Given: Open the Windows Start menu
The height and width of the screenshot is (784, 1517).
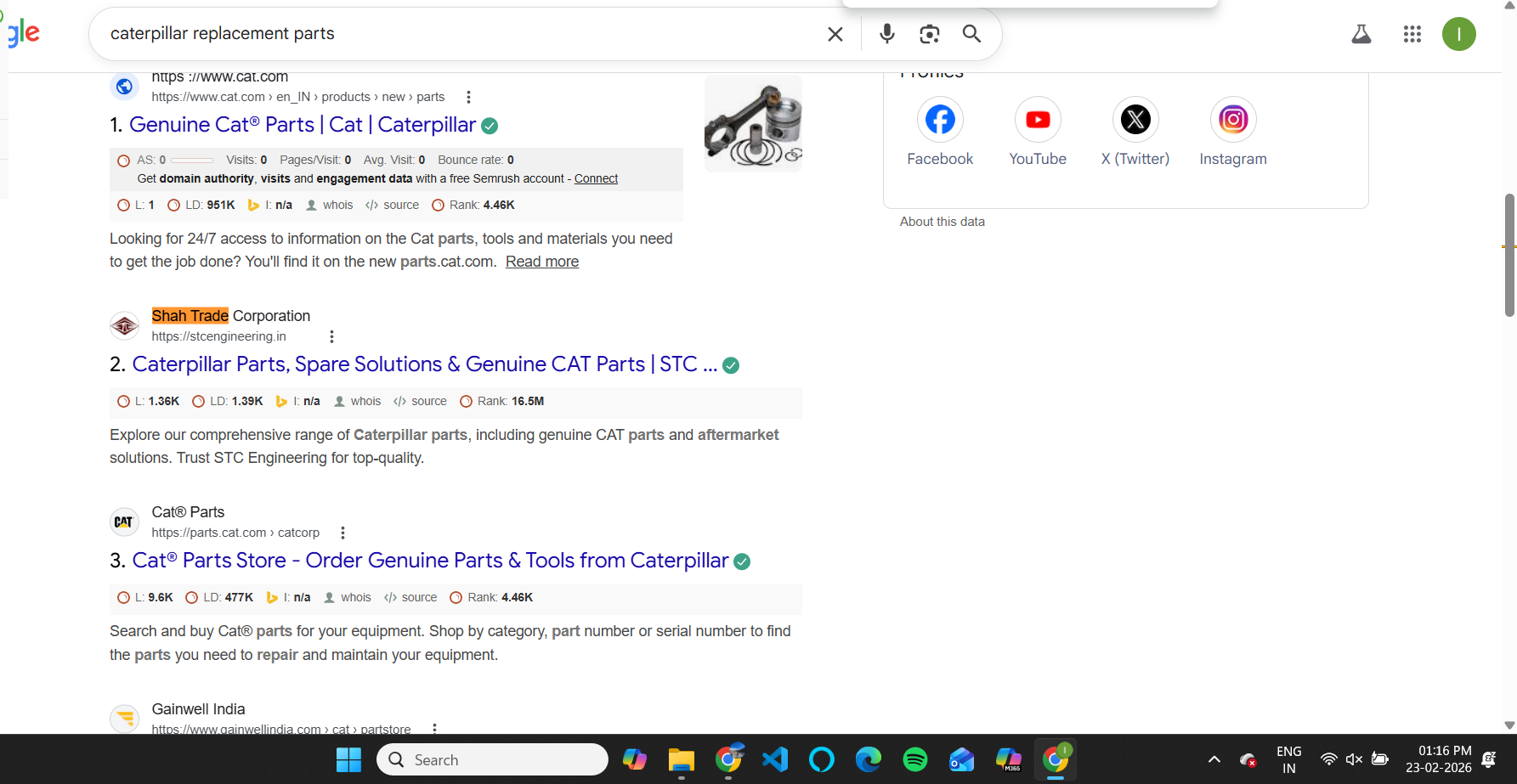Looking at the screenshot, I should pos(348,759).
